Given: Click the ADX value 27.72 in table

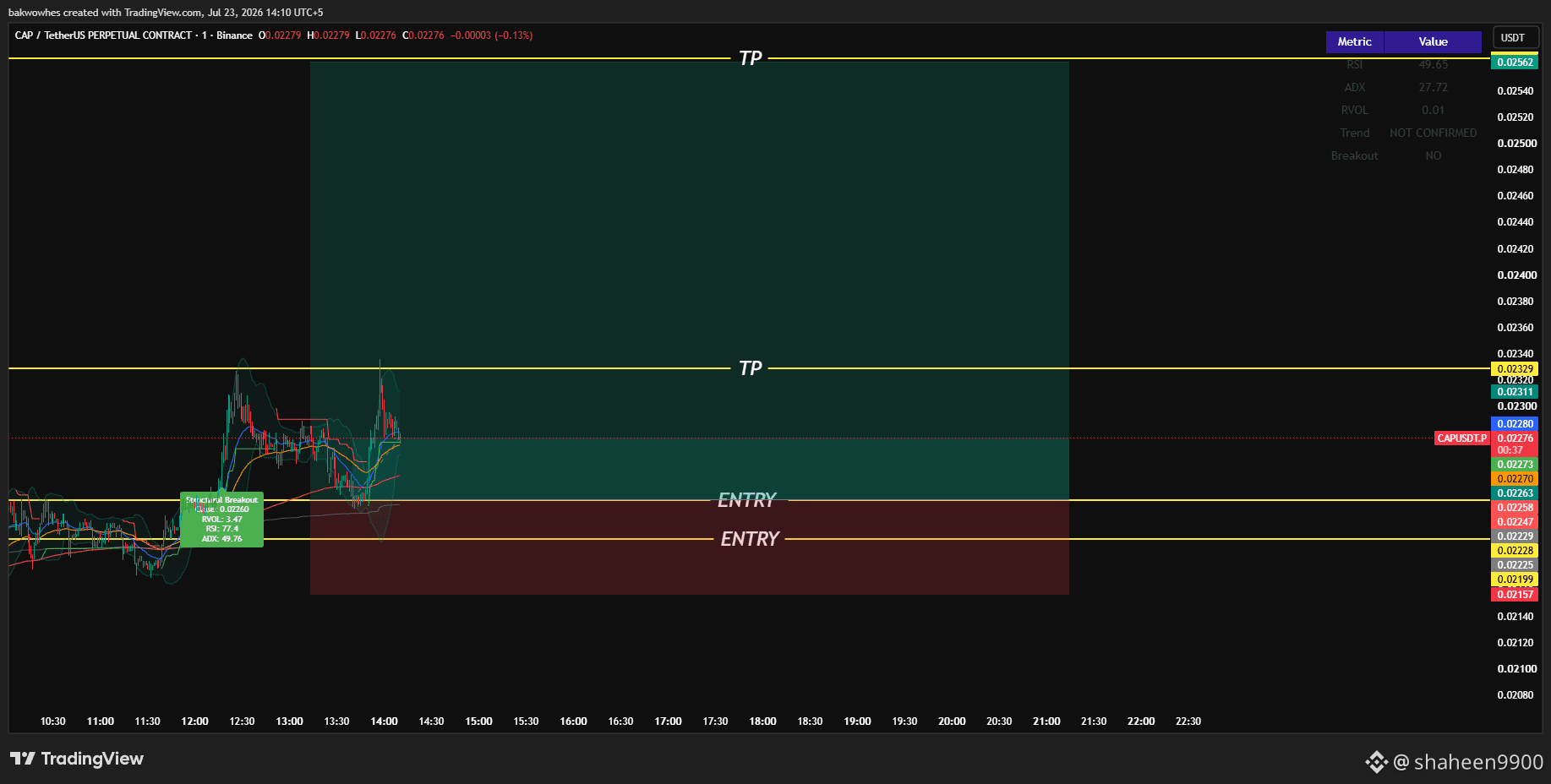Looking at the screenshot, I should coord(1433,88).
